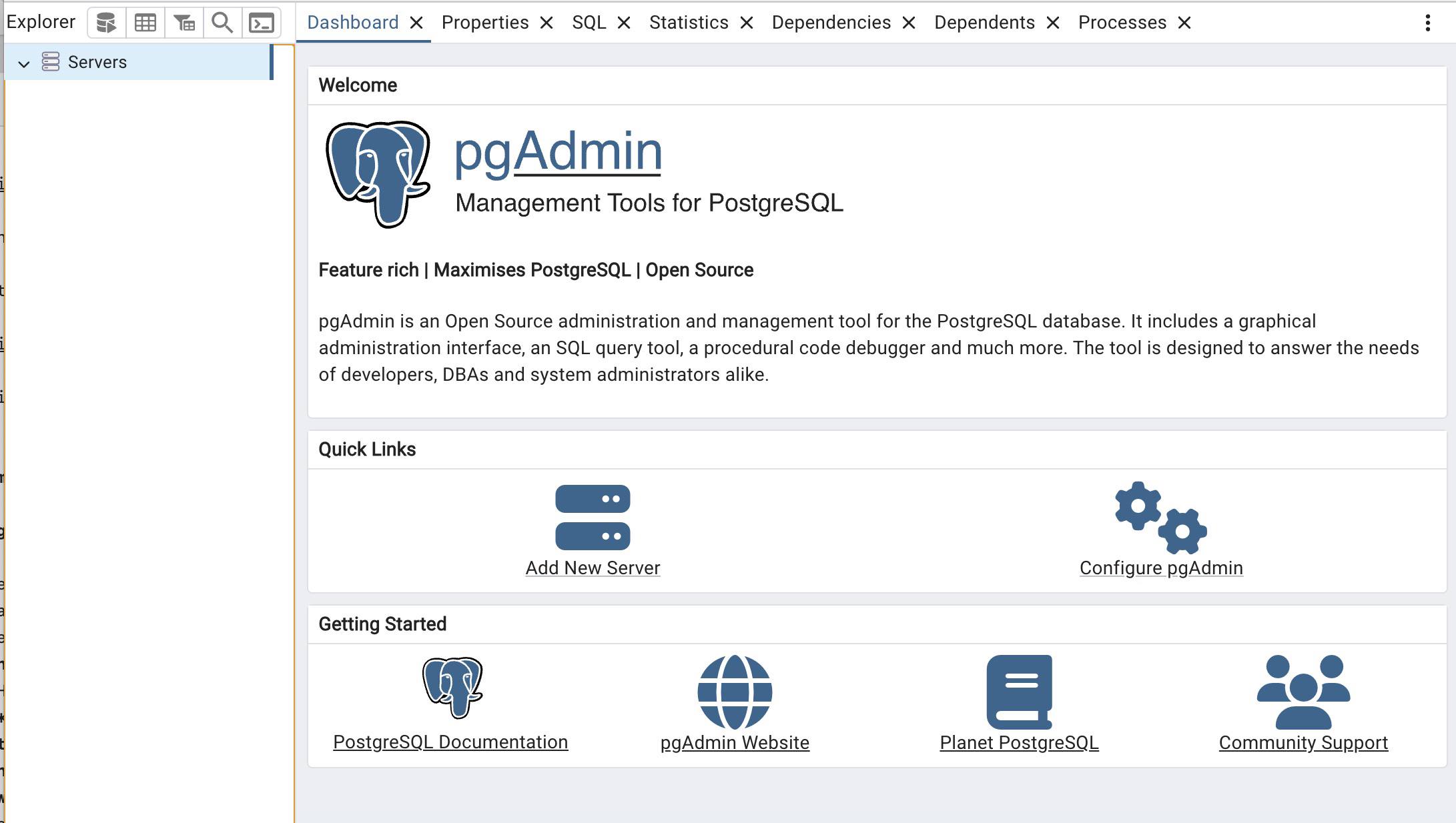This screenshot has width=1456, height=823.
Task: Open the Dependencies tab
Action: (831, 22)
